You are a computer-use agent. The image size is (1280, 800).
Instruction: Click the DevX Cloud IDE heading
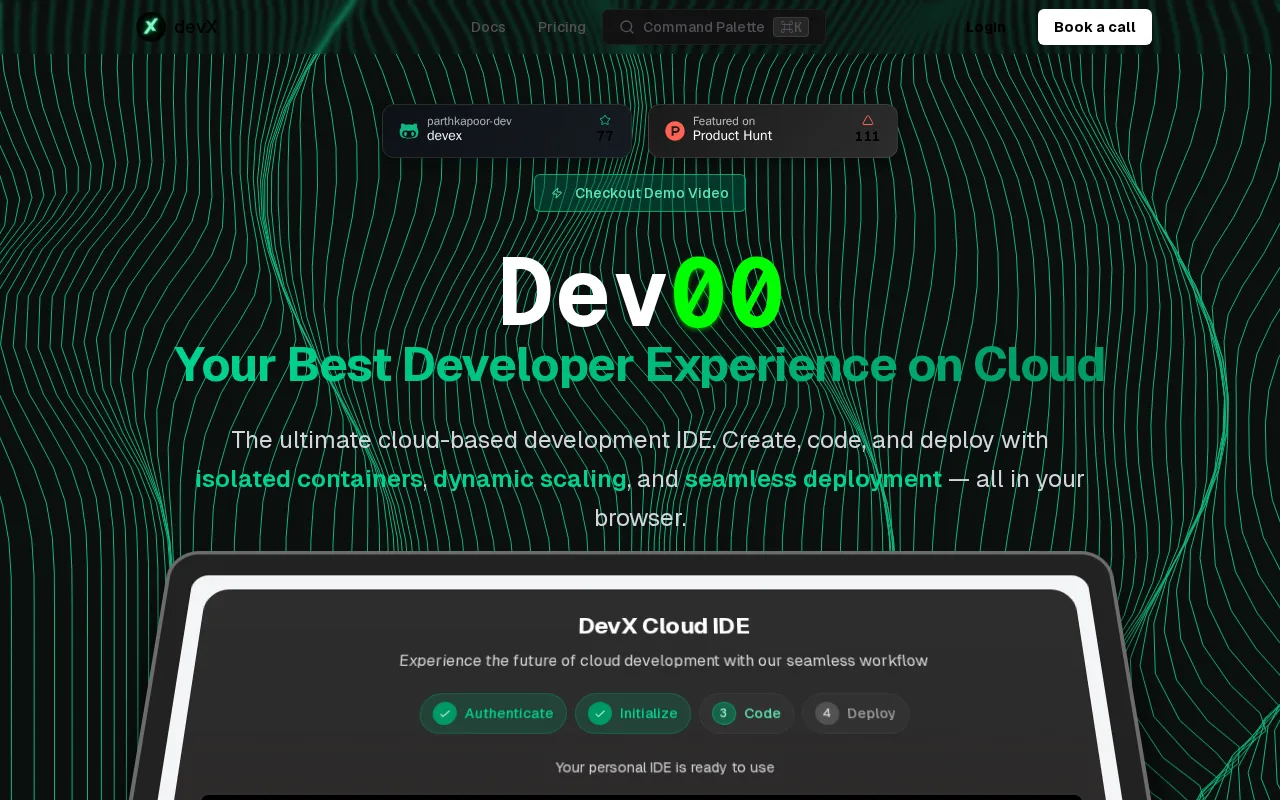point(664,626)
